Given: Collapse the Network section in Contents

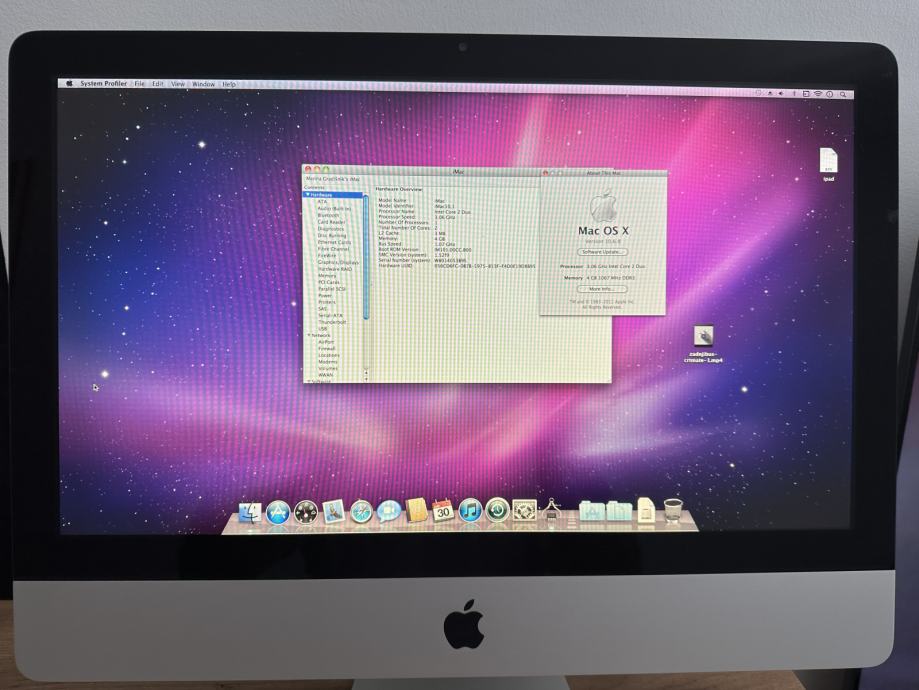Looking at the screenshot, I should point(309,335).
